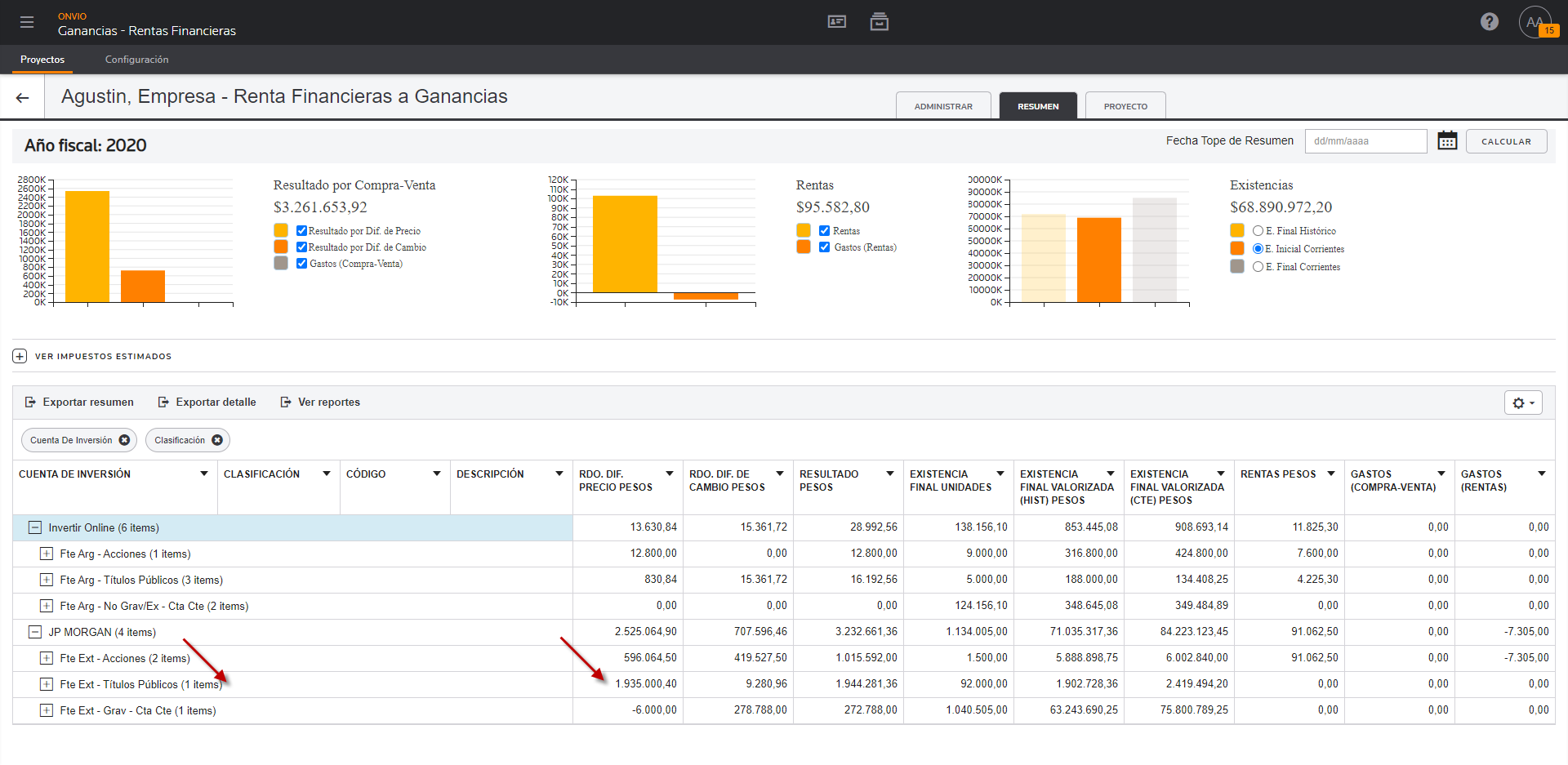Open the Administrar tab
This screenshot has height=765, width=1568.
coord(942,106)
